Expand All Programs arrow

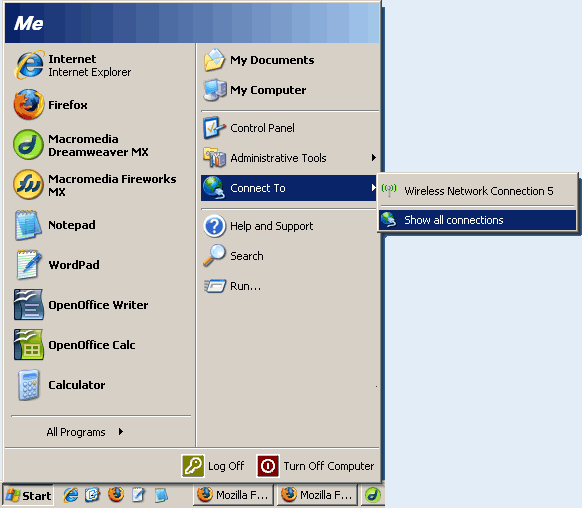coord(121,432)
